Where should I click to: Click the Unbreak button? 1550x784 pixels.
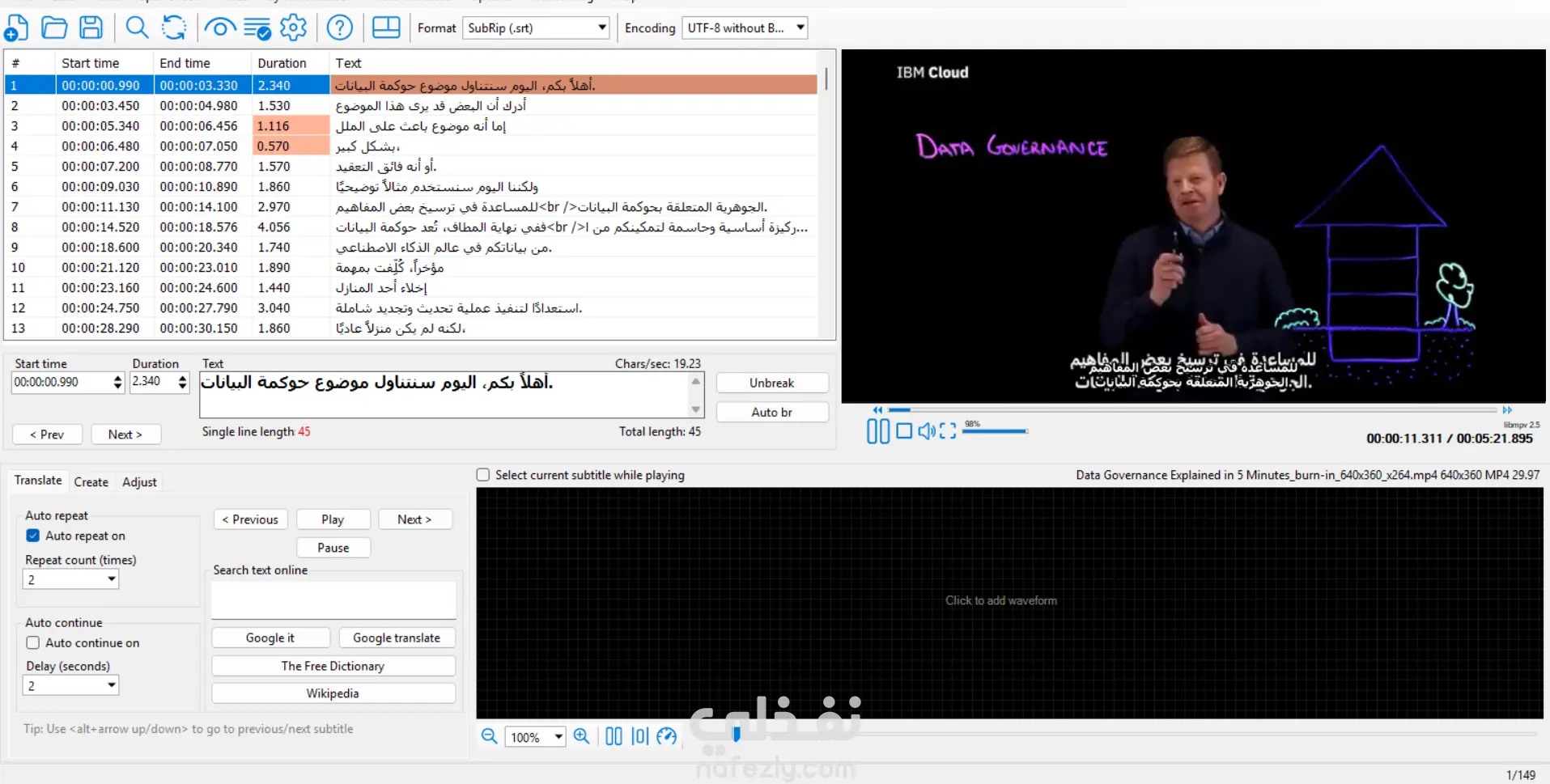coord(772,383)
